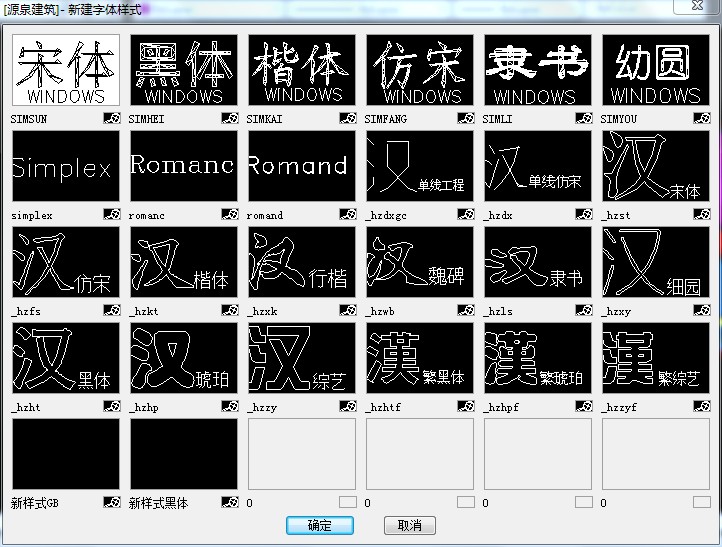
Task: Click the edit icon beside _hzkt
Action: tap(230, 310)
